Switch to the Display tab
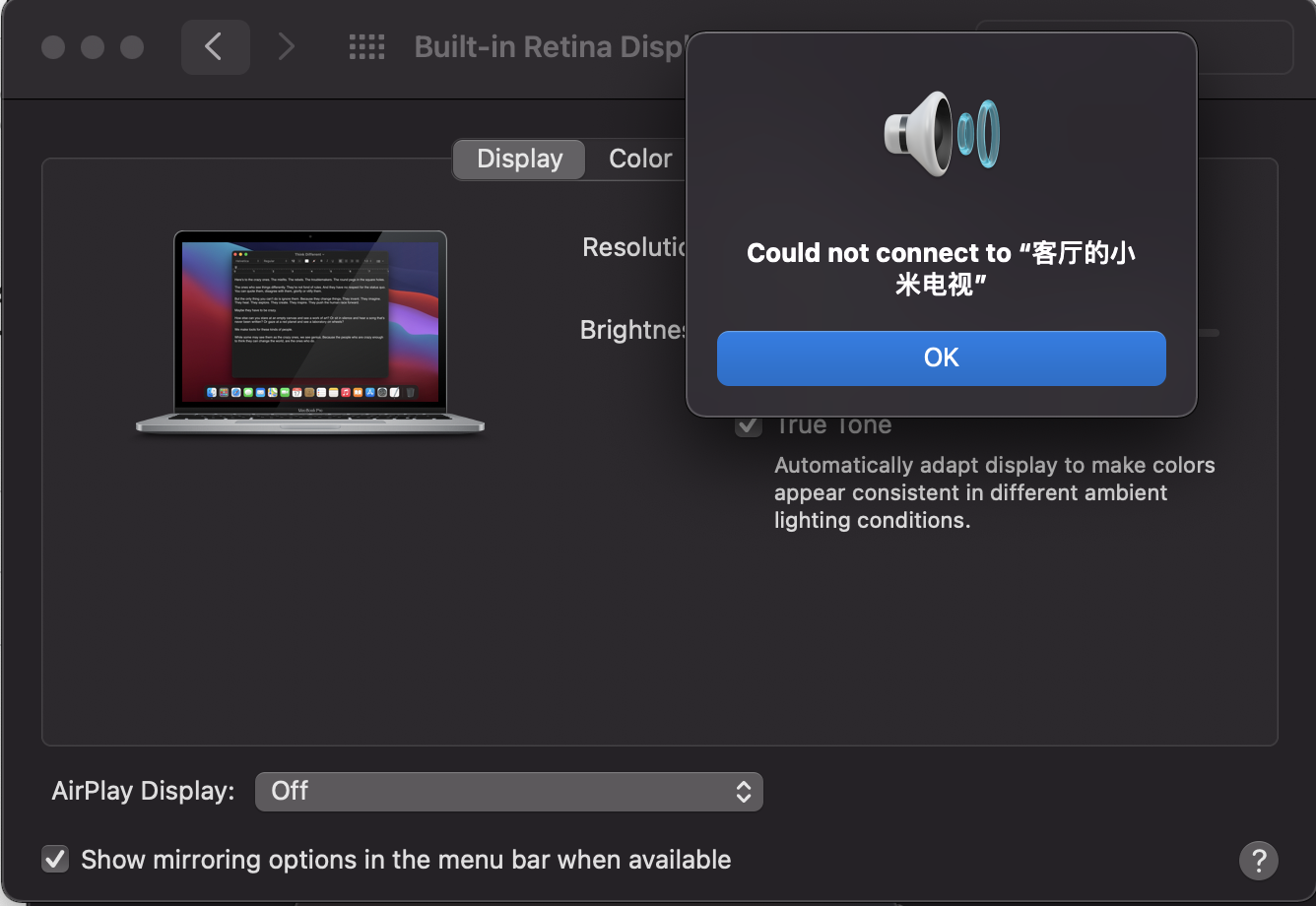 point(519,160)
